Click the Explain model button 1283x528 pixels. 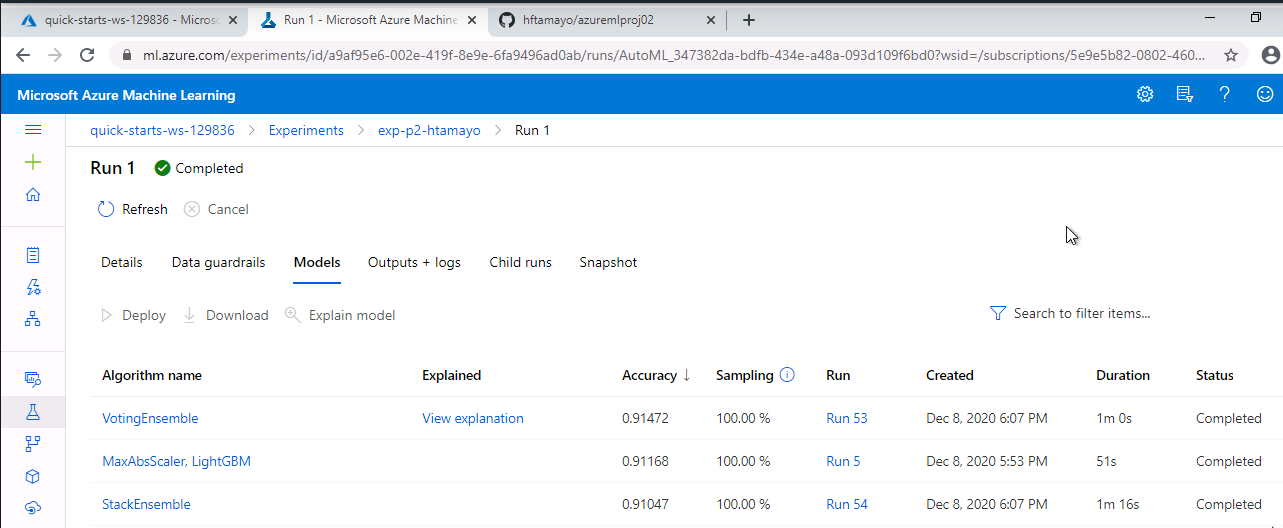[340, 315]
